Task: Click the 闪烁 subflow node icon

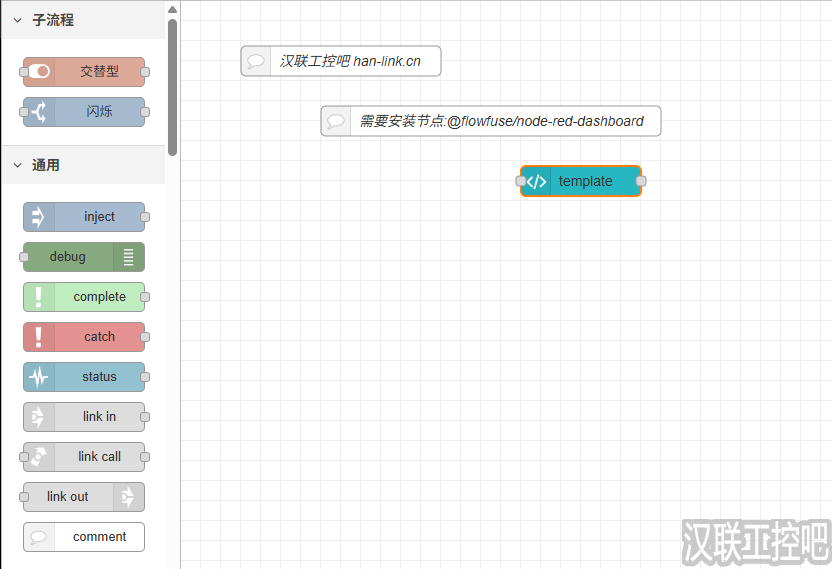Action: (x=39, y=112)
